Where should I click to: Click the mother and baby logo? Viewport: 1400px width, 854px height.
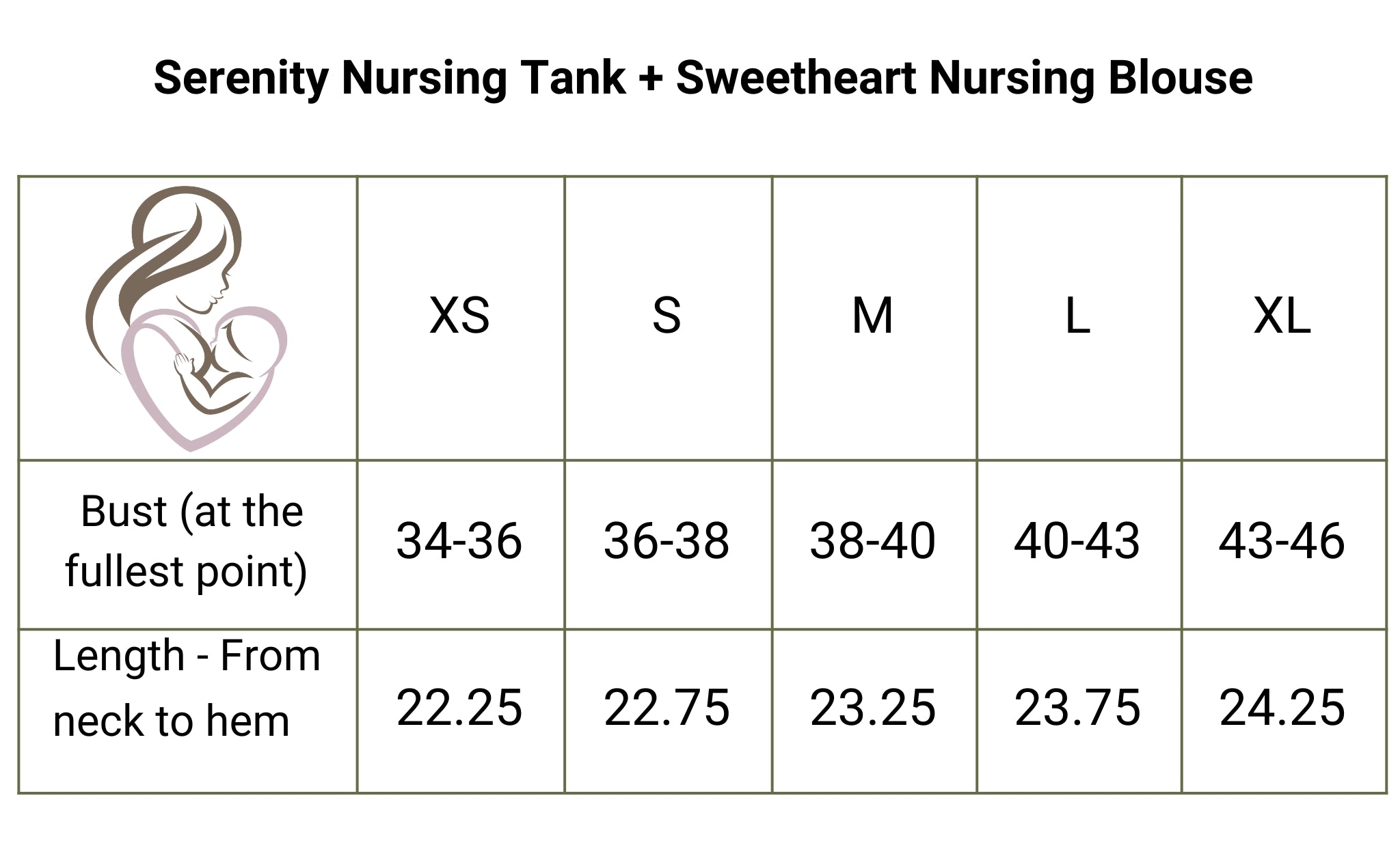[x=186, y=318]
